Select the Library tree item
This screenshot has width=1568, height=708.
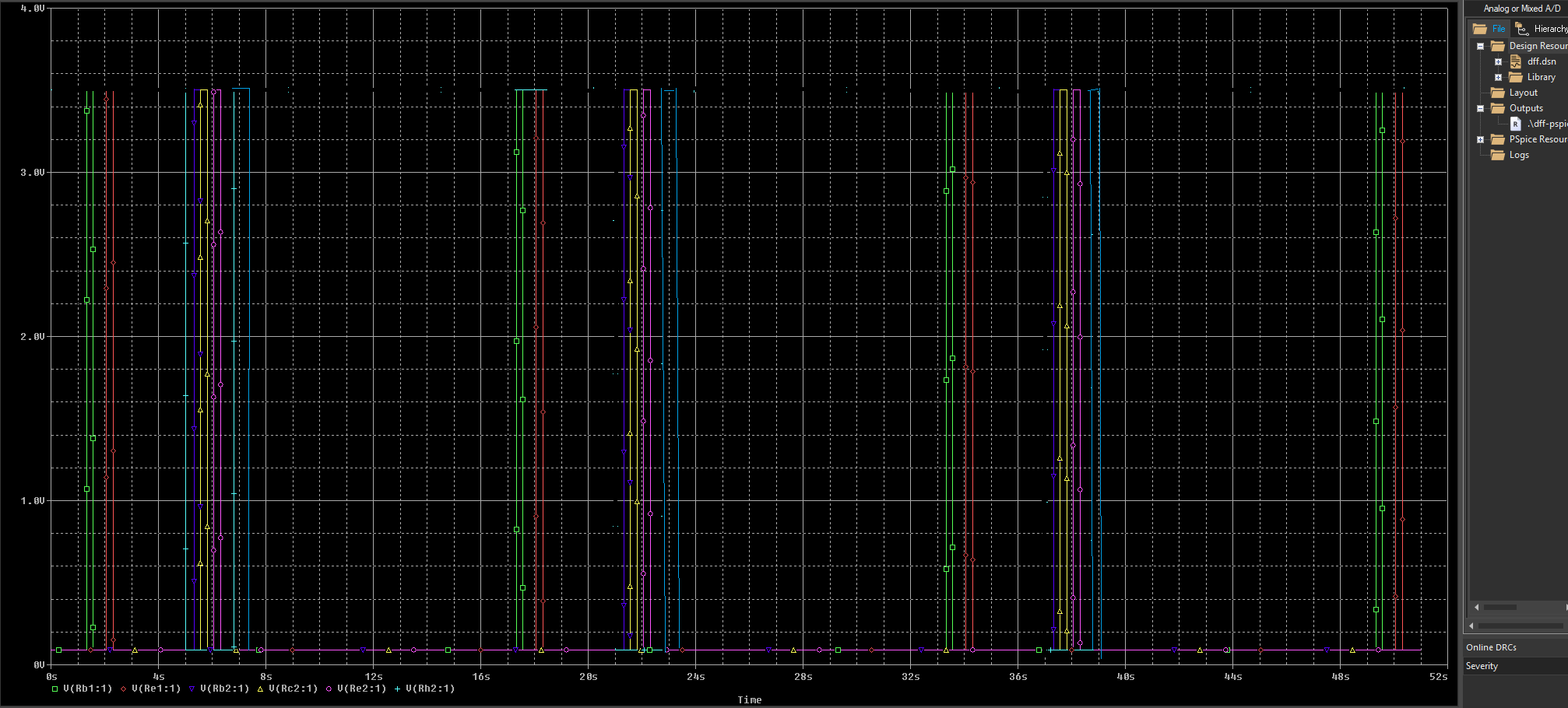(x=1541, y=77)
